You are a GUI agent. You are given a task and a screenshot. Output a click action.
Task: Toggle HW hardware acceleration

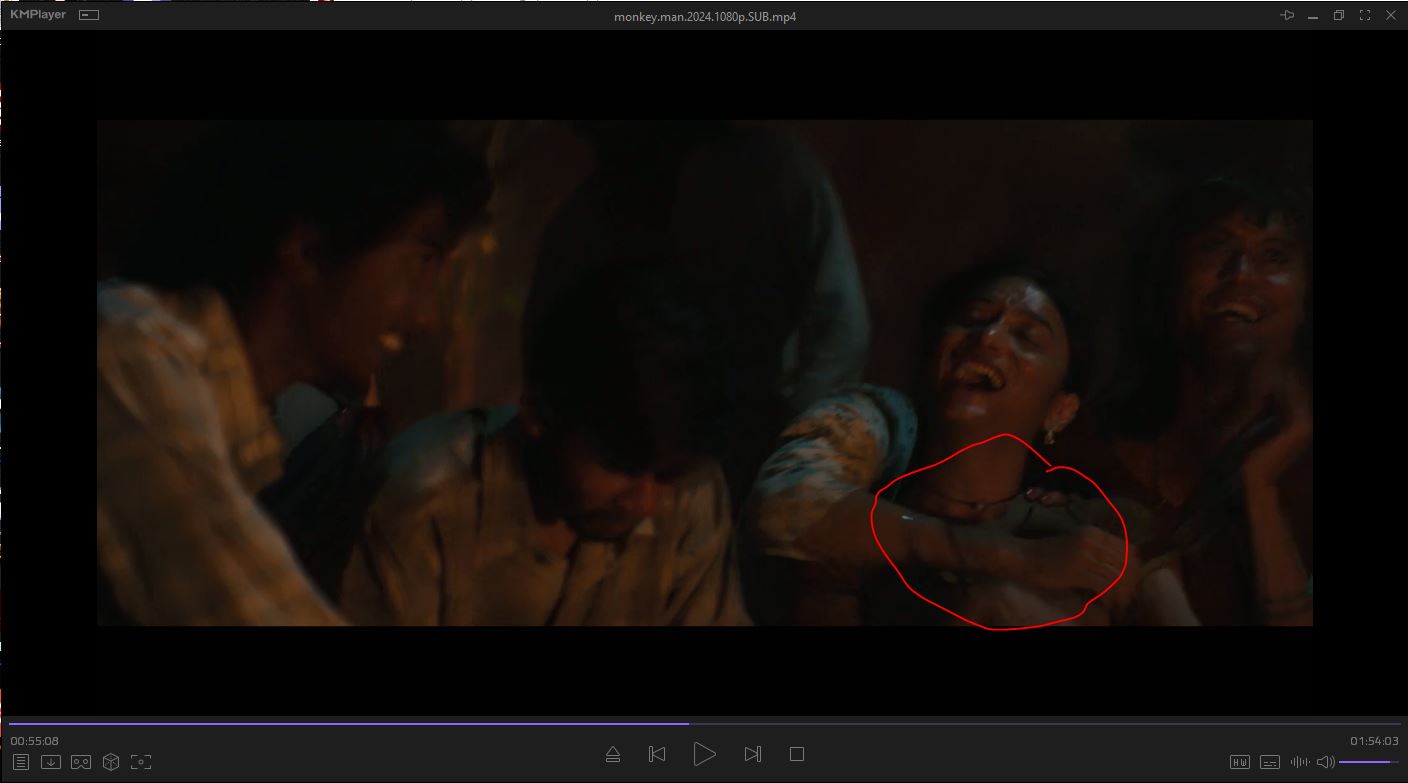coord(1240,762)
